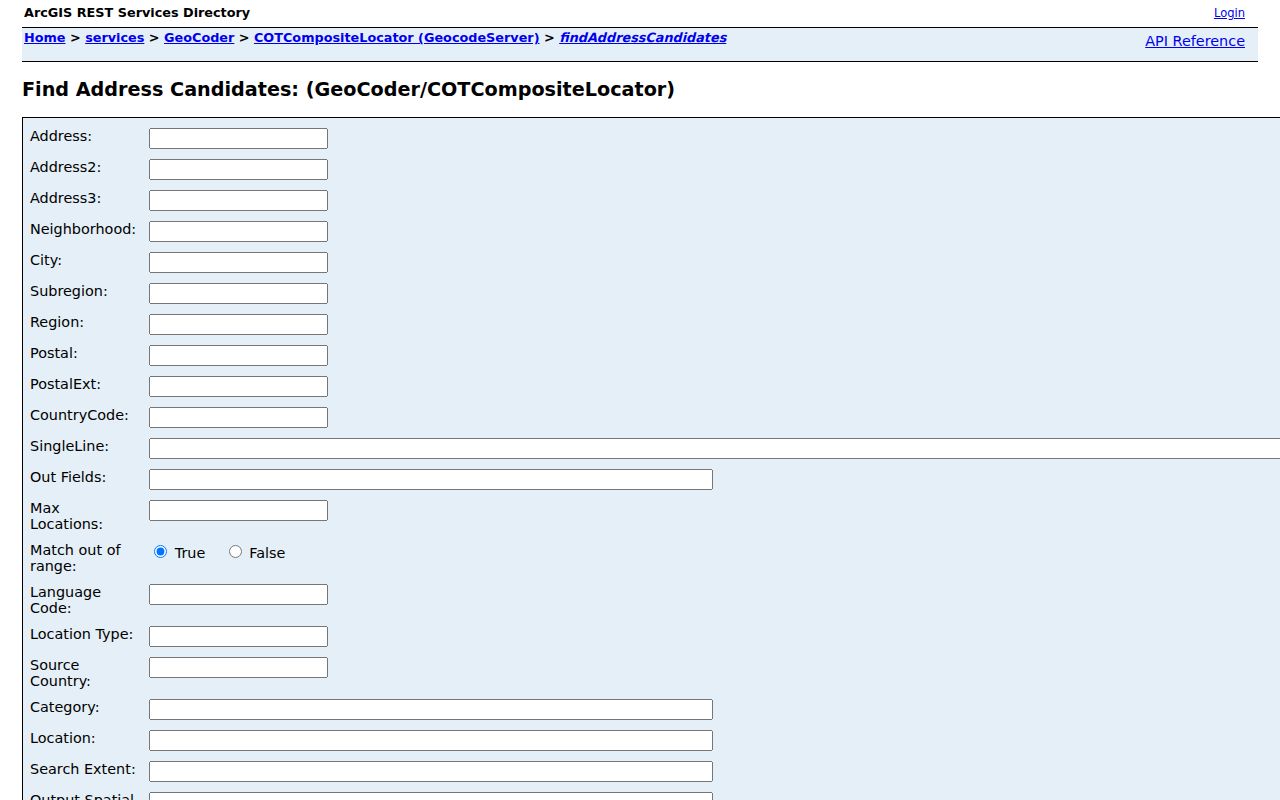Screen dimensions: 1280x800
Task: Click the Category input field
Action: [x=431, y=710]
